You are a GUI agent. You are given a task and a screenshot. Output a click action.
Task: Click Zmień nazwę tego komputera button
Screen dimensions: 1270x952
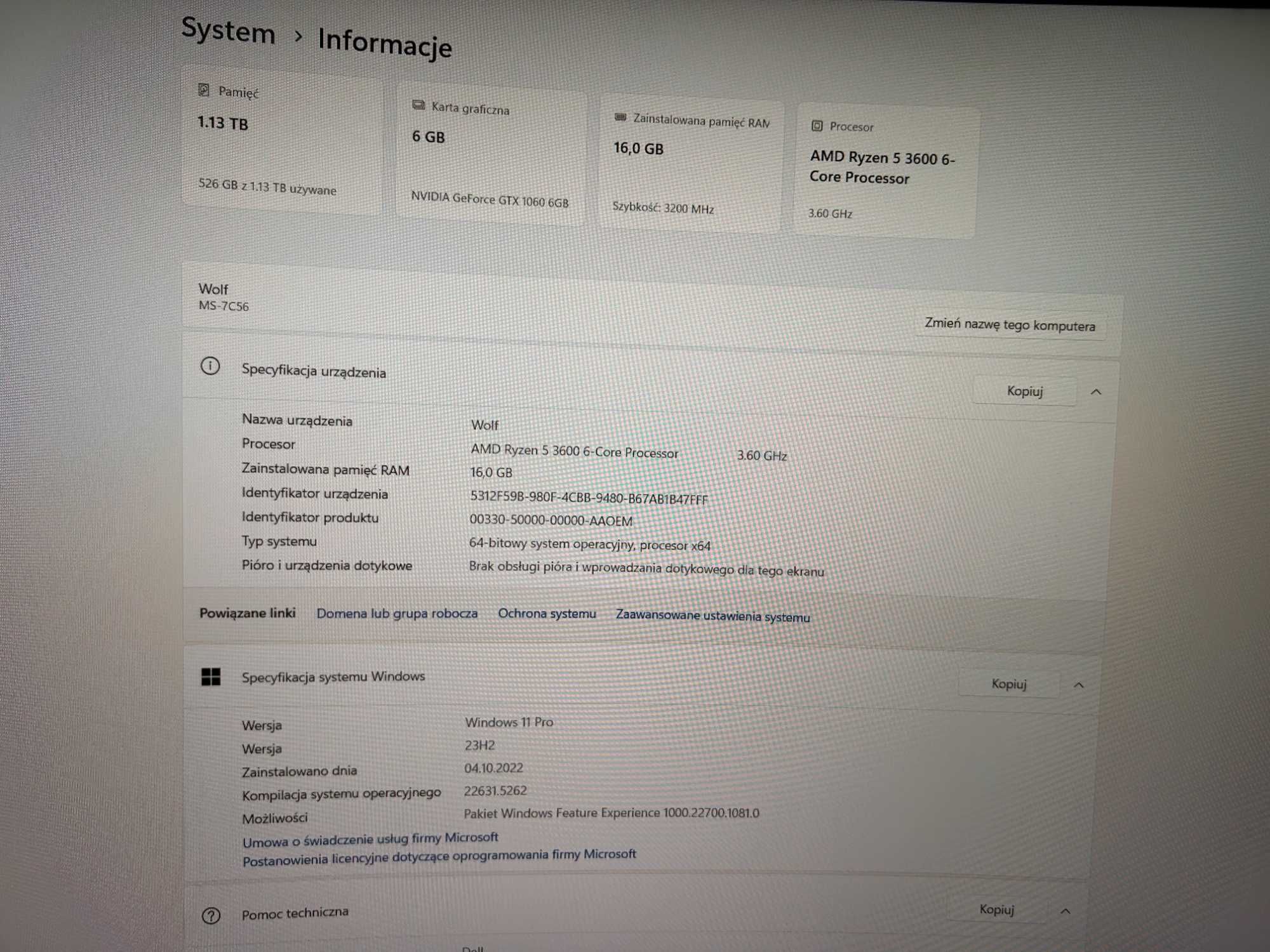pos(1010,325)
